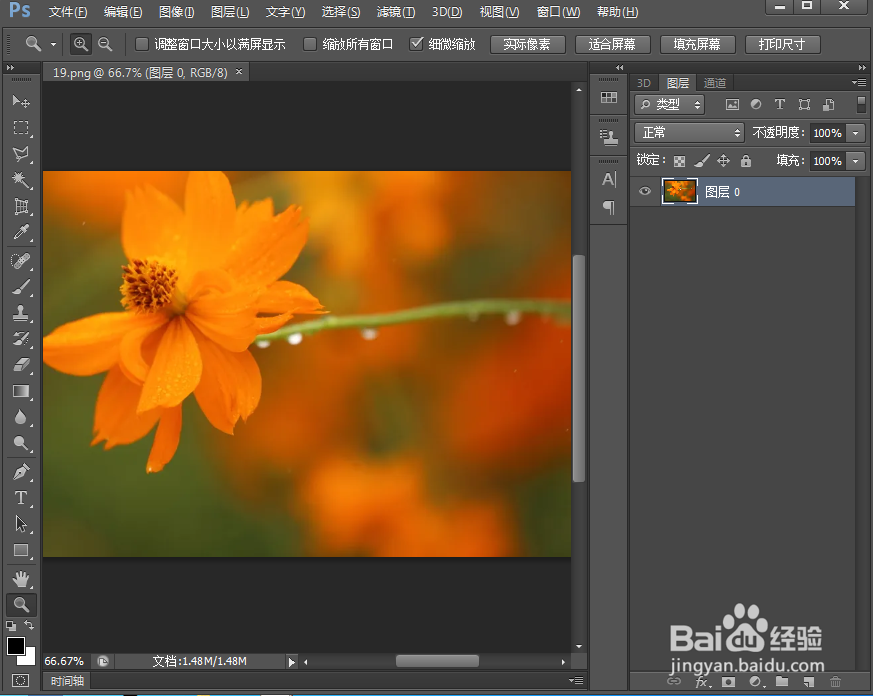The height and width of the screenshot is (696, 873).
Task: Select the Dodge tool
Action: 21,443
